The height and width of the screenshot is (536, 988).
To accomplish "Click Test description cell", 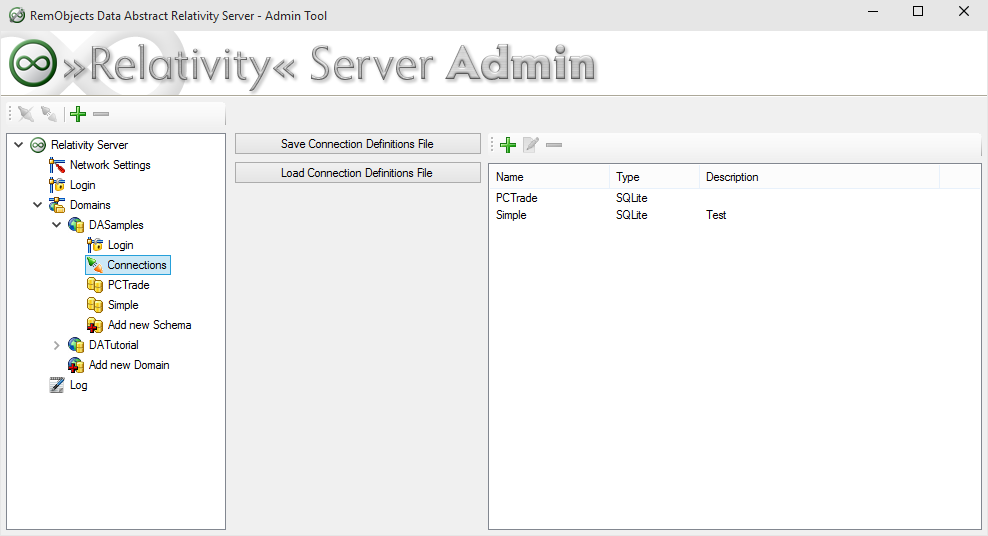I will click(716, 215).
